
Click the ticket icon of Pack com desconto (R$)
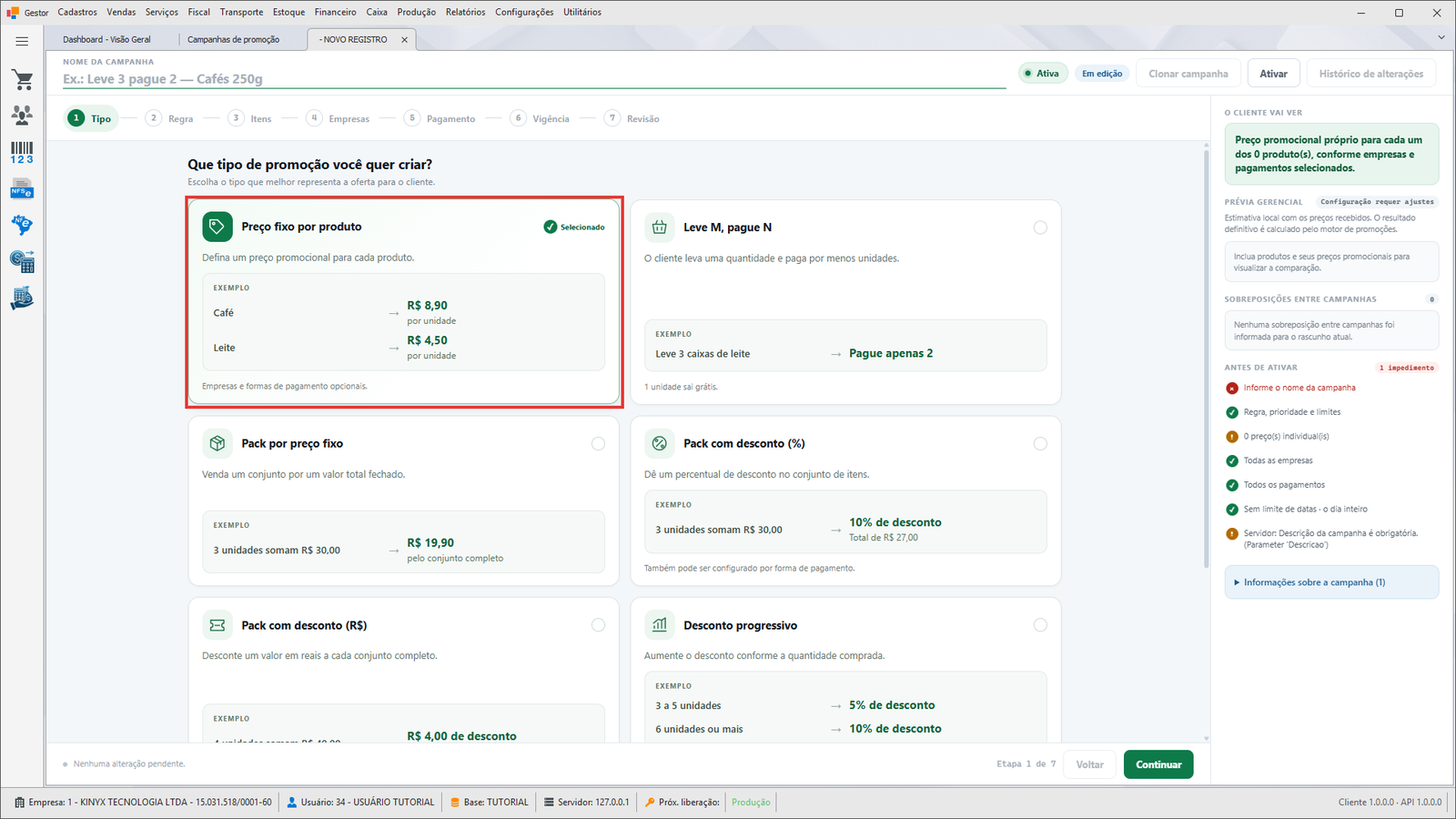pos(217,625)
